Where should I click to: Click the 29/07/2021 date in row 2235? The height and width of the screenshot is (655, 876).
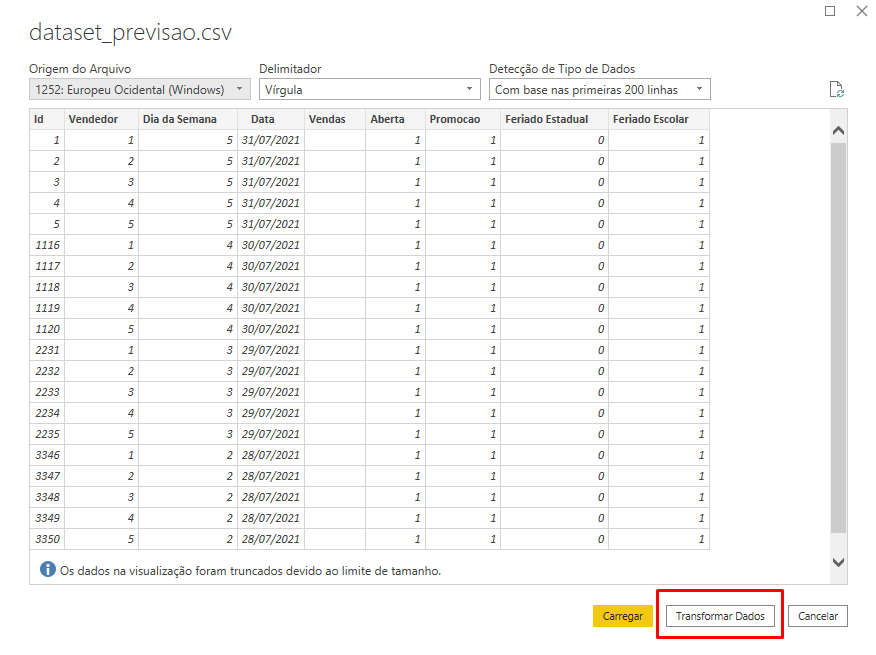[270, 434]
